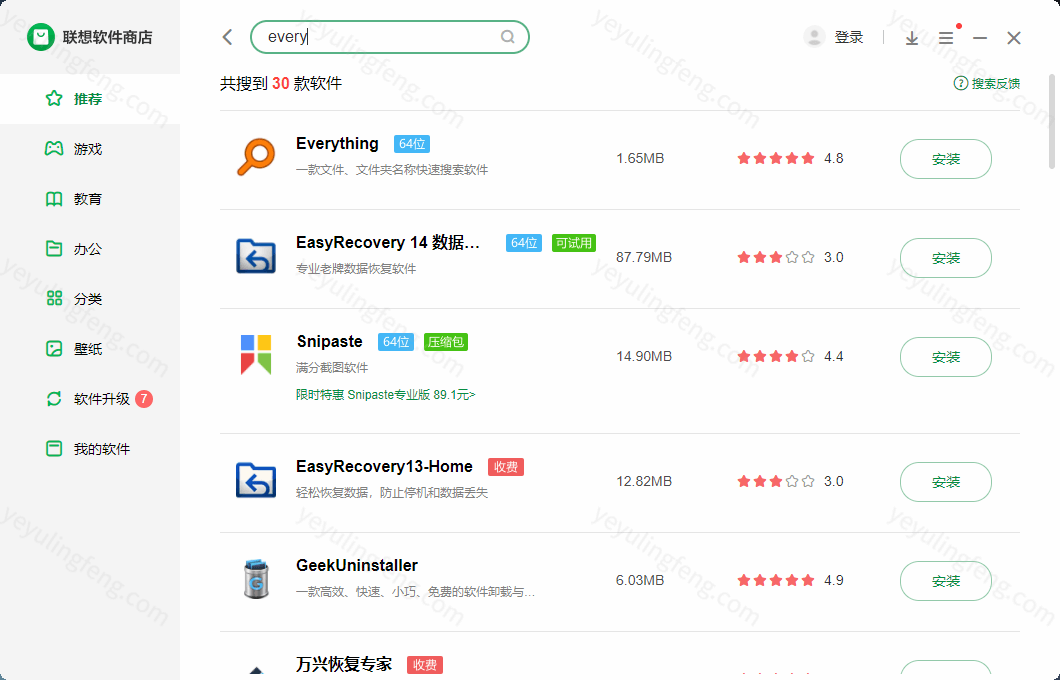Screen dimensions: 1060x680
Task: Click the user avatar icon
Action: [x=814, y=37]
